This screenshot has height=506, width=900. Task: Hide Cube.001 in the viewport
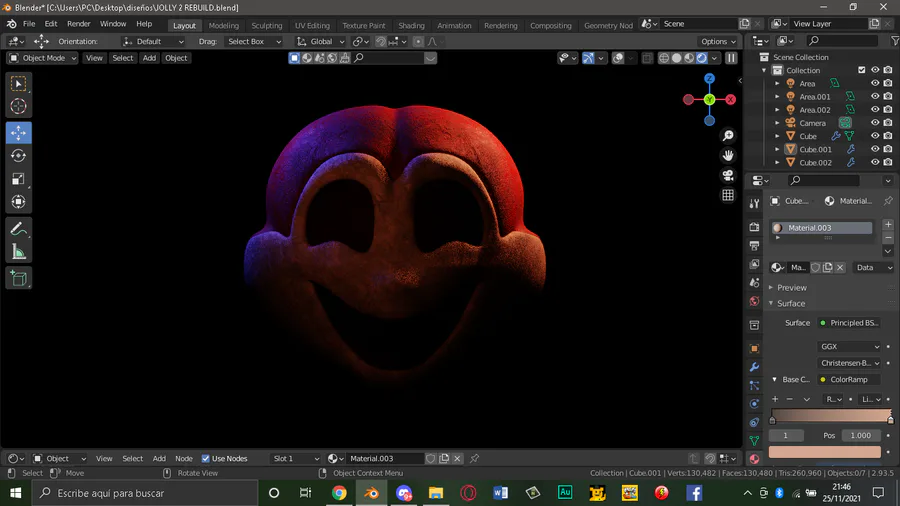875,149
